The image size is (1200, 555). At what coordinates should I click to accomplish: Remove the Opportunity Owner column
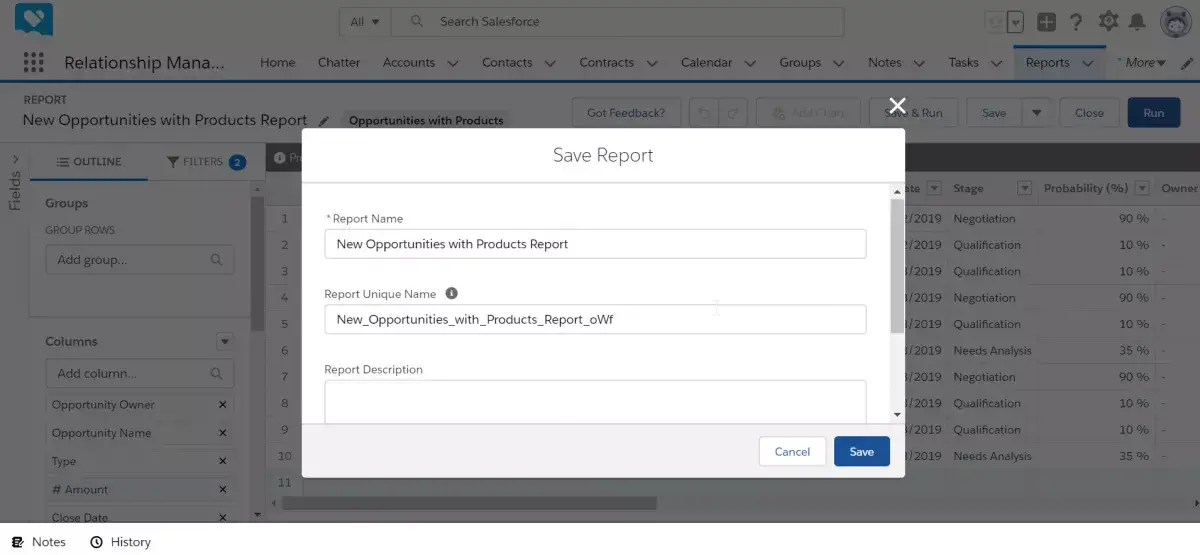coord(223,405)
